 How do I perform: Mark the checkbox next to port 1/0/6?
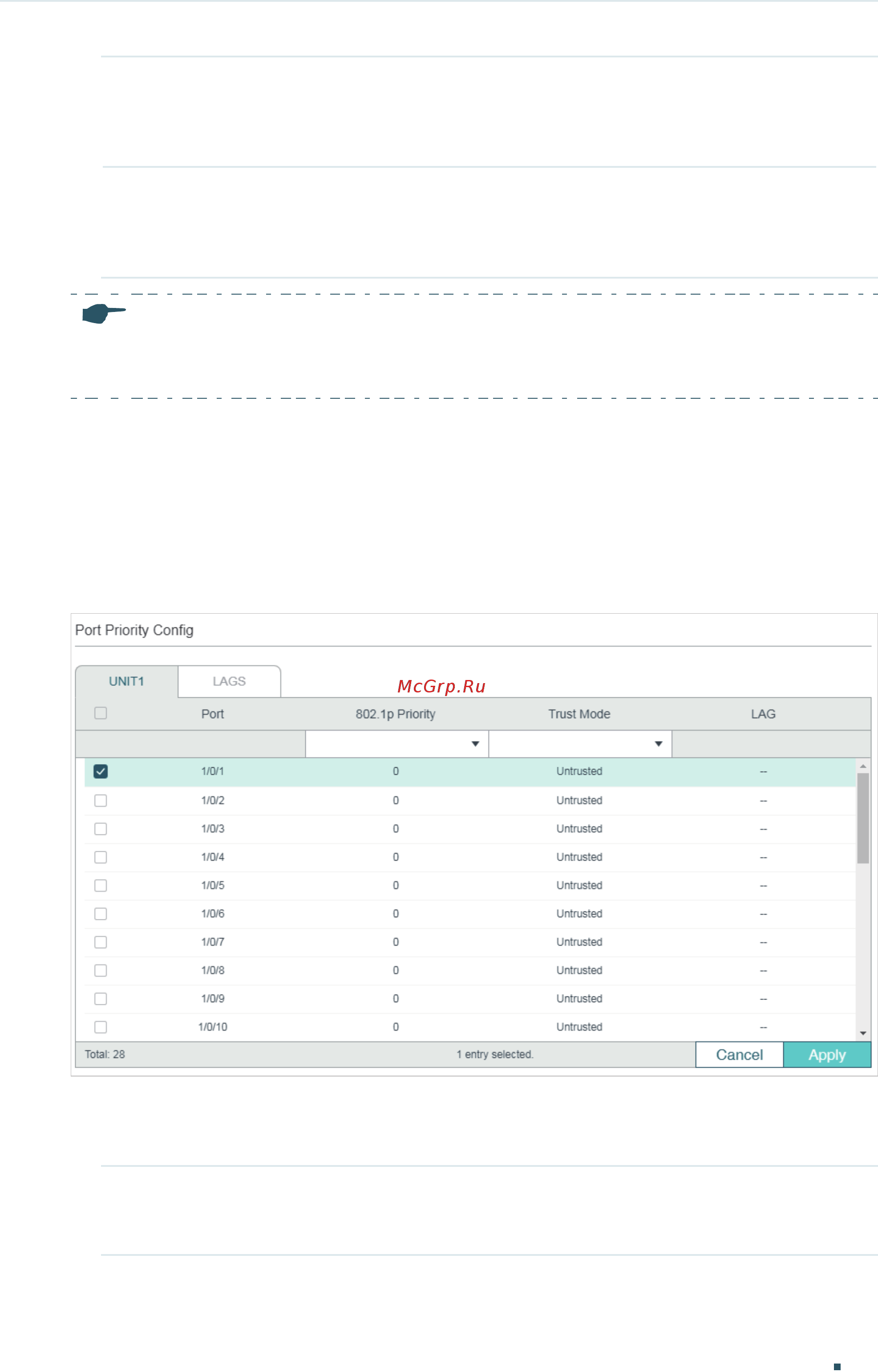point(100,914)
